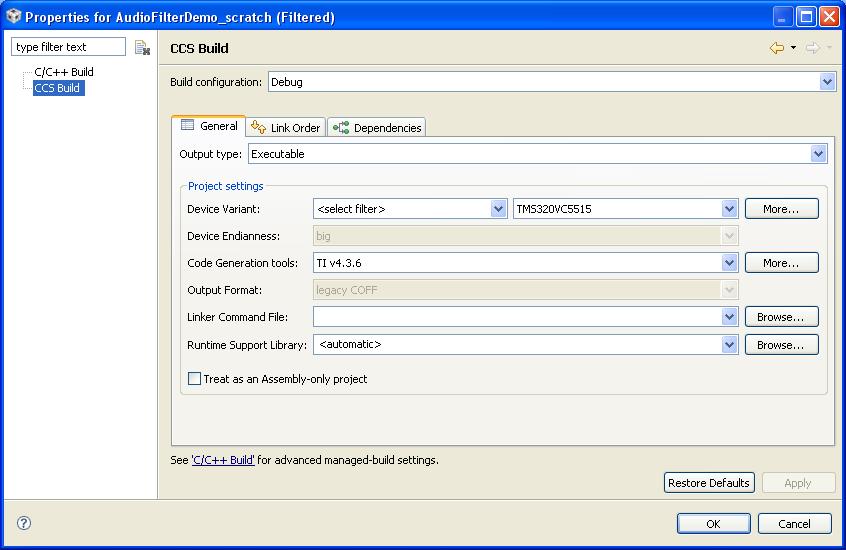Expand the Code Generation tools dropdown
The width and height of the screenshot is (846, 550).
pyautogui.click(x=730, y=263)
